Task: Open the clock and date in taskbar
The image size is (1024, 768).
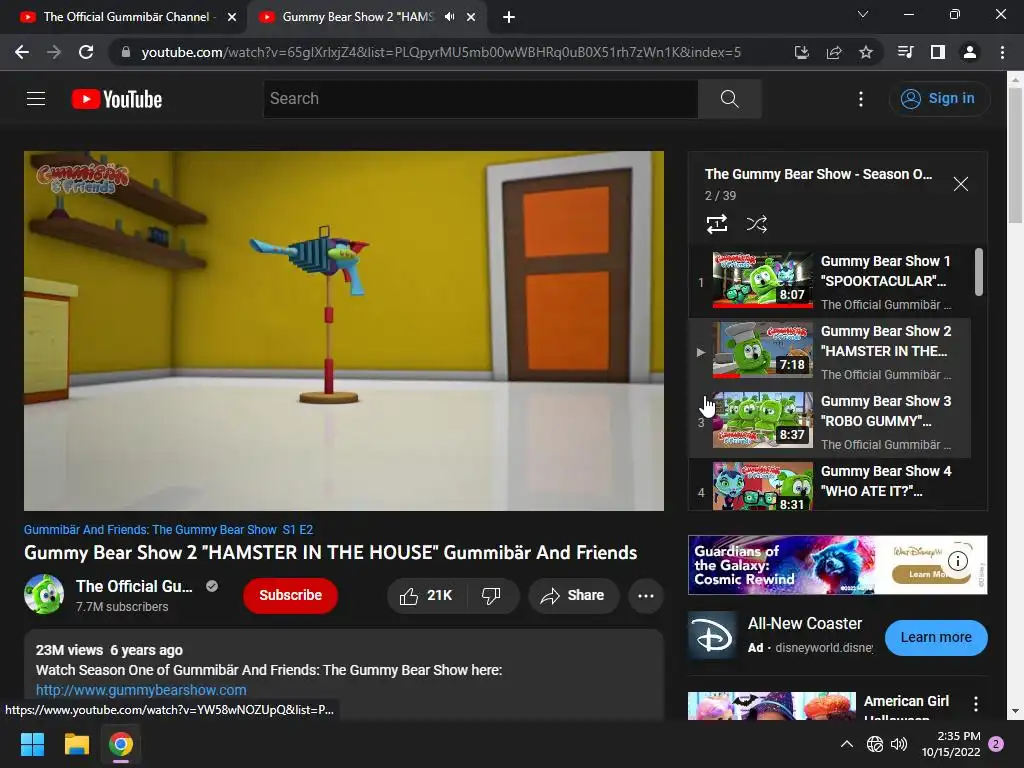Action: click(x=951, y=744)
